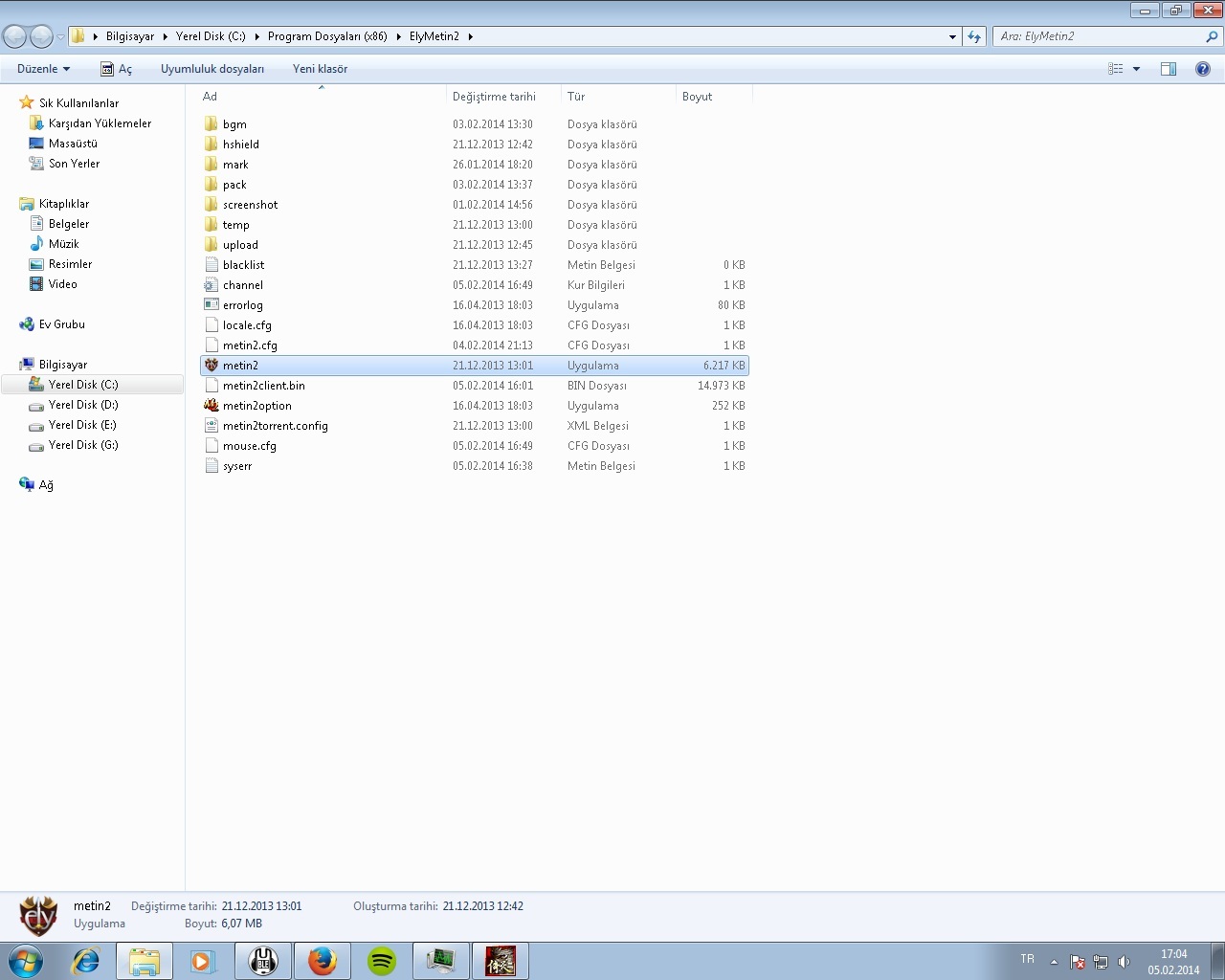Click the search box Ara: ElyMetin2
The width and height of the screenshot is (1225, 980).
[1099, 36]
